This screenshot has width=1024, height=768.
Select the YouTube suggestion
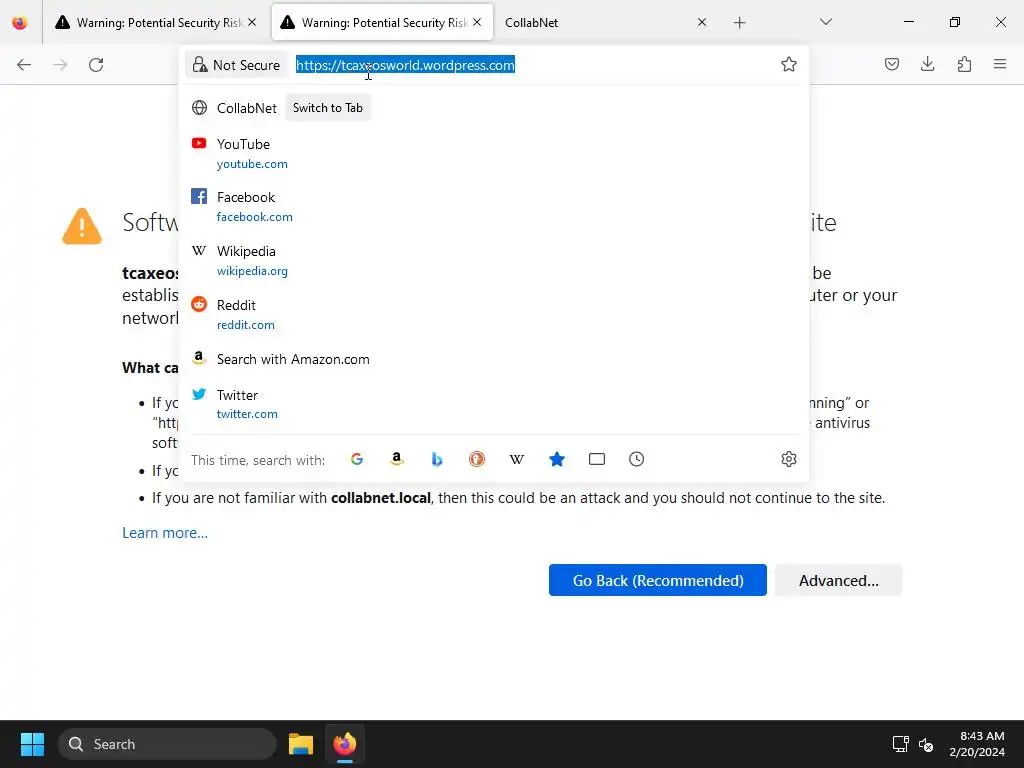(x=494, y=153)
